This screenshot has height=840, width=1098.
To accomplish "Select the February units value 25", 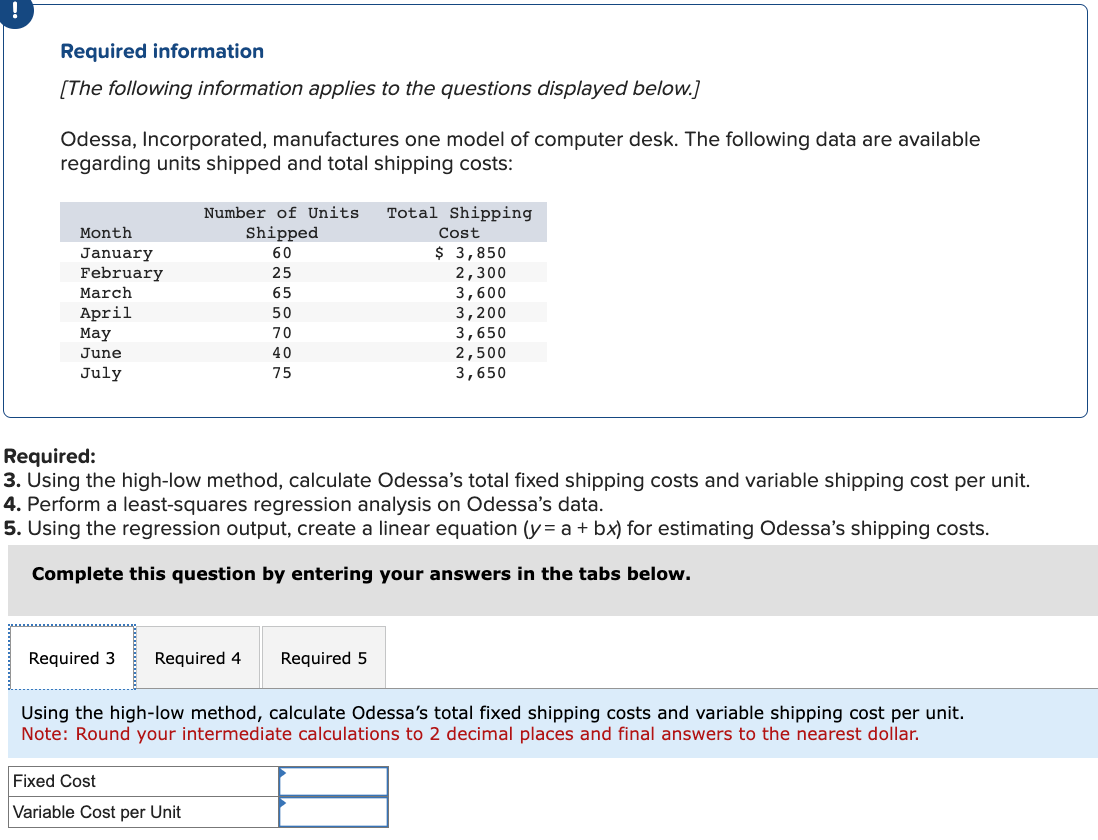I will 281,272.
